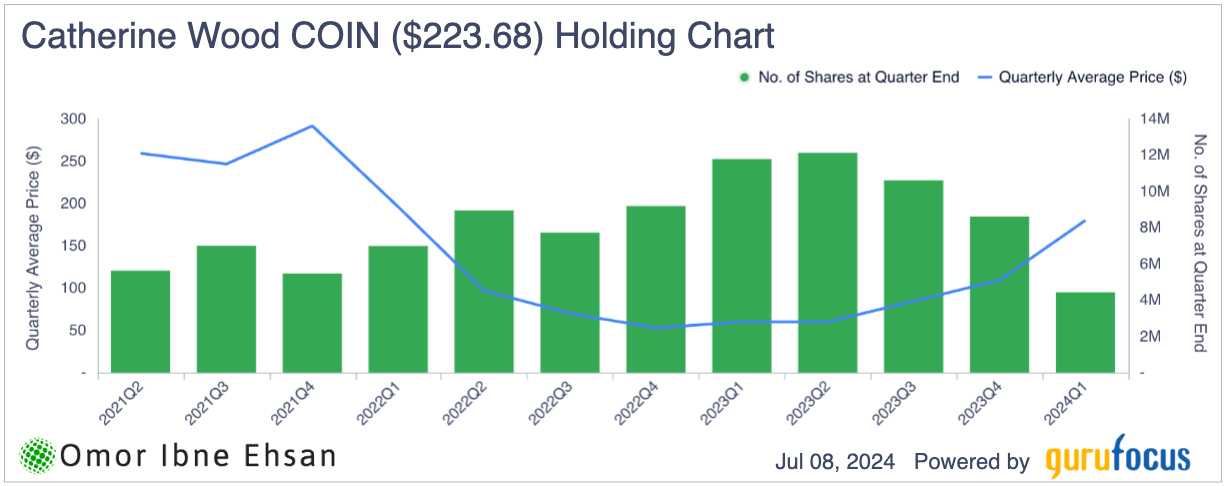Select the 2021Q2 green bar
This screenshot has height=486, width=1226.
[140, 321]
